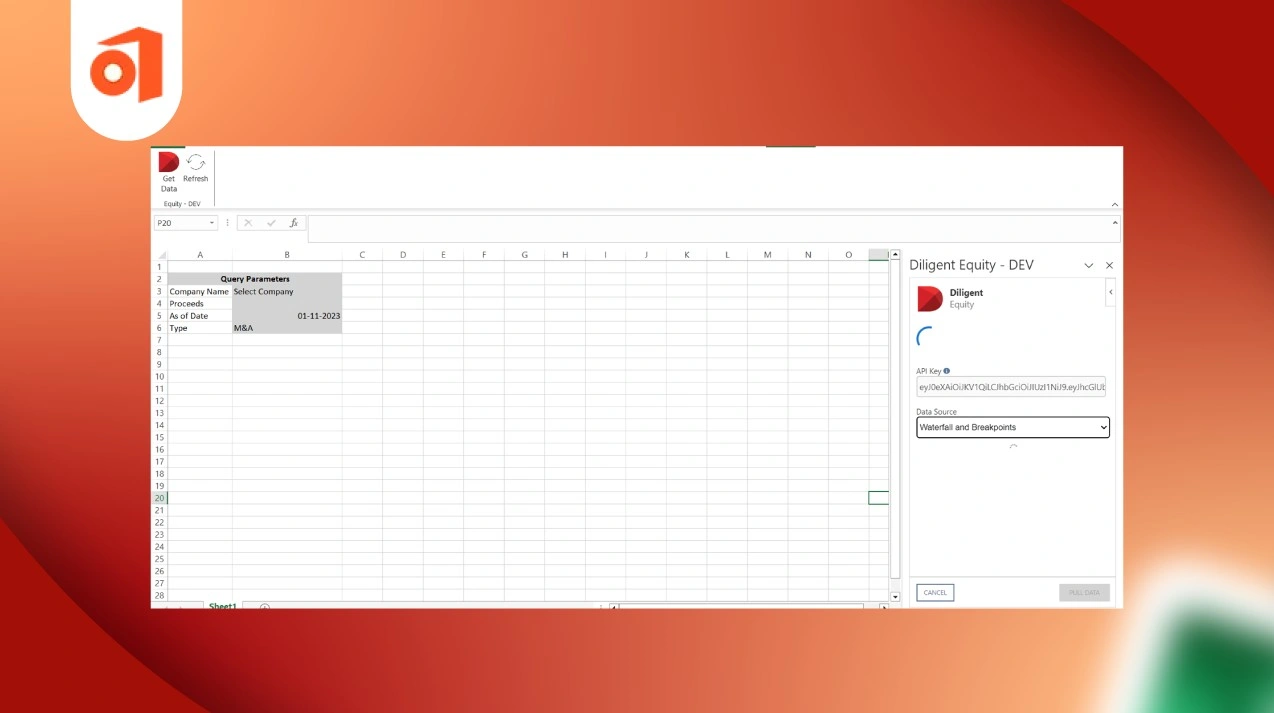Close the Diligent Equity task pane
The width and height of the screenshot is (1274, 713).
pos(1109,265)
